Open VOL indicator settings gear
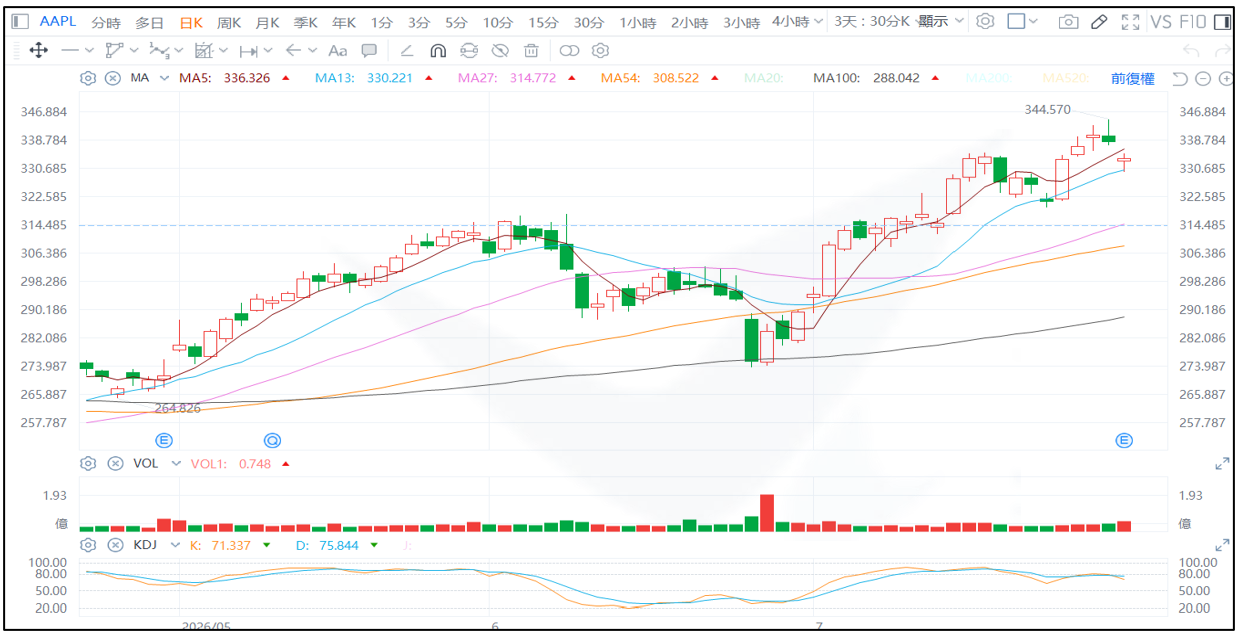The height and width of the screenshot is (631, 1236). point(88,464)
